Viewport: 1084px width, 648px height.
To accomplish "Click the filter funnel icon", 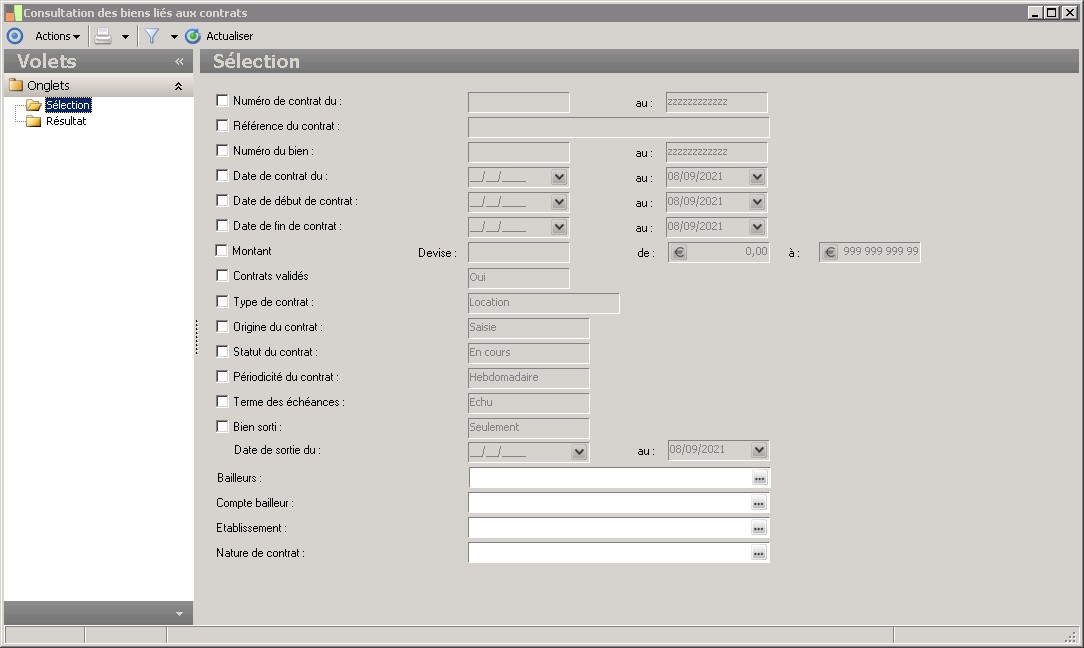I will [152, 36].
